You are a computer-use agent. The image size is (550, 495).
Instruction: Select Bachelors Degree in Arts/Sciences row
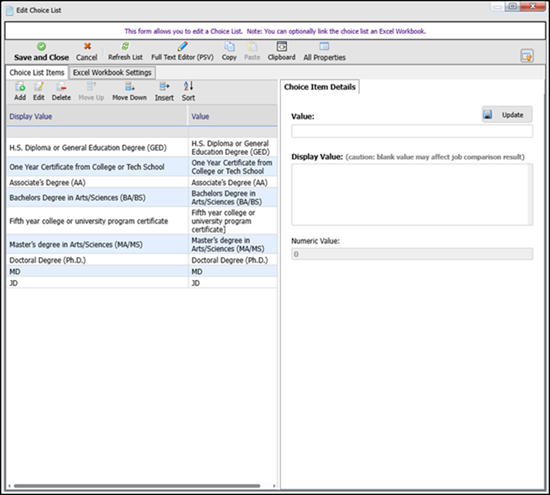(x=142, y=198)
